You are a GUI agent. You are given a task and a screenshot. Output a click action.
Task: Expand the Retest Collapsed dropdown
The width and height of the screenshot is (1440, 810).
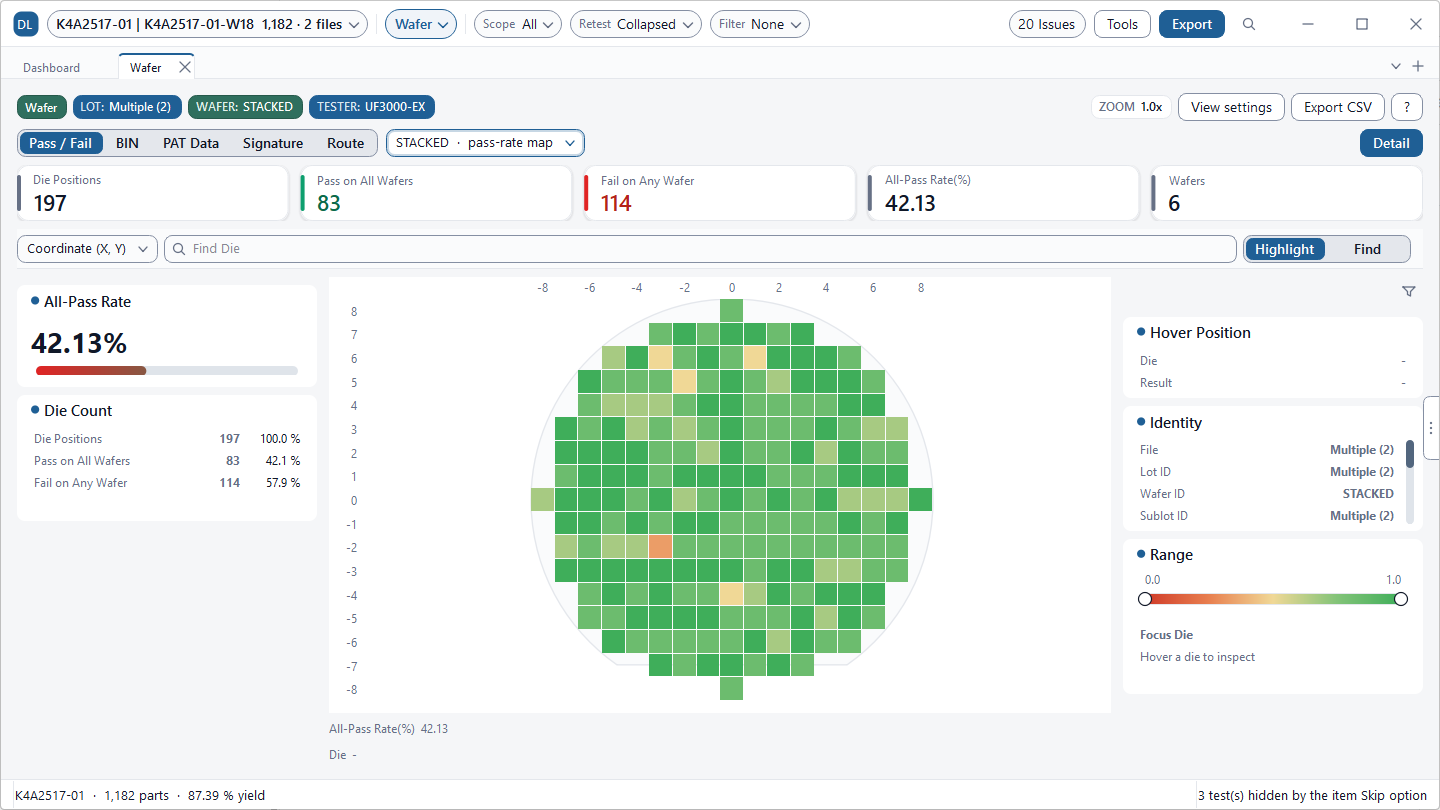[636, 24]
